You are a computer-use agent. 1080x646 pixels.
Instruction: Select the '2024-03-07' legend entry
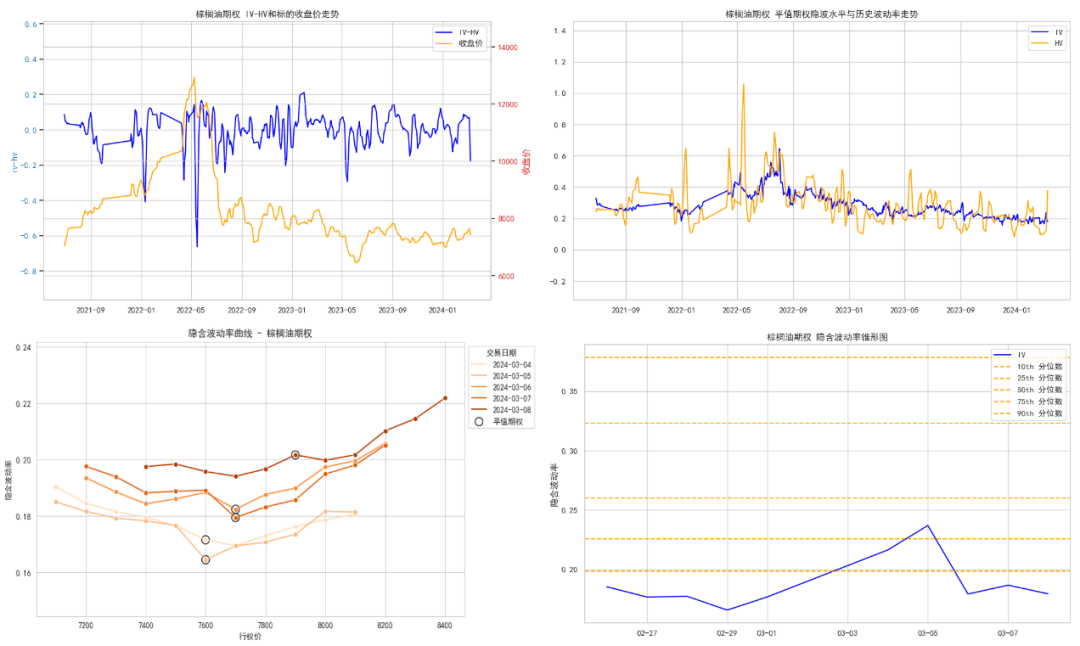[x=501, y=399]
